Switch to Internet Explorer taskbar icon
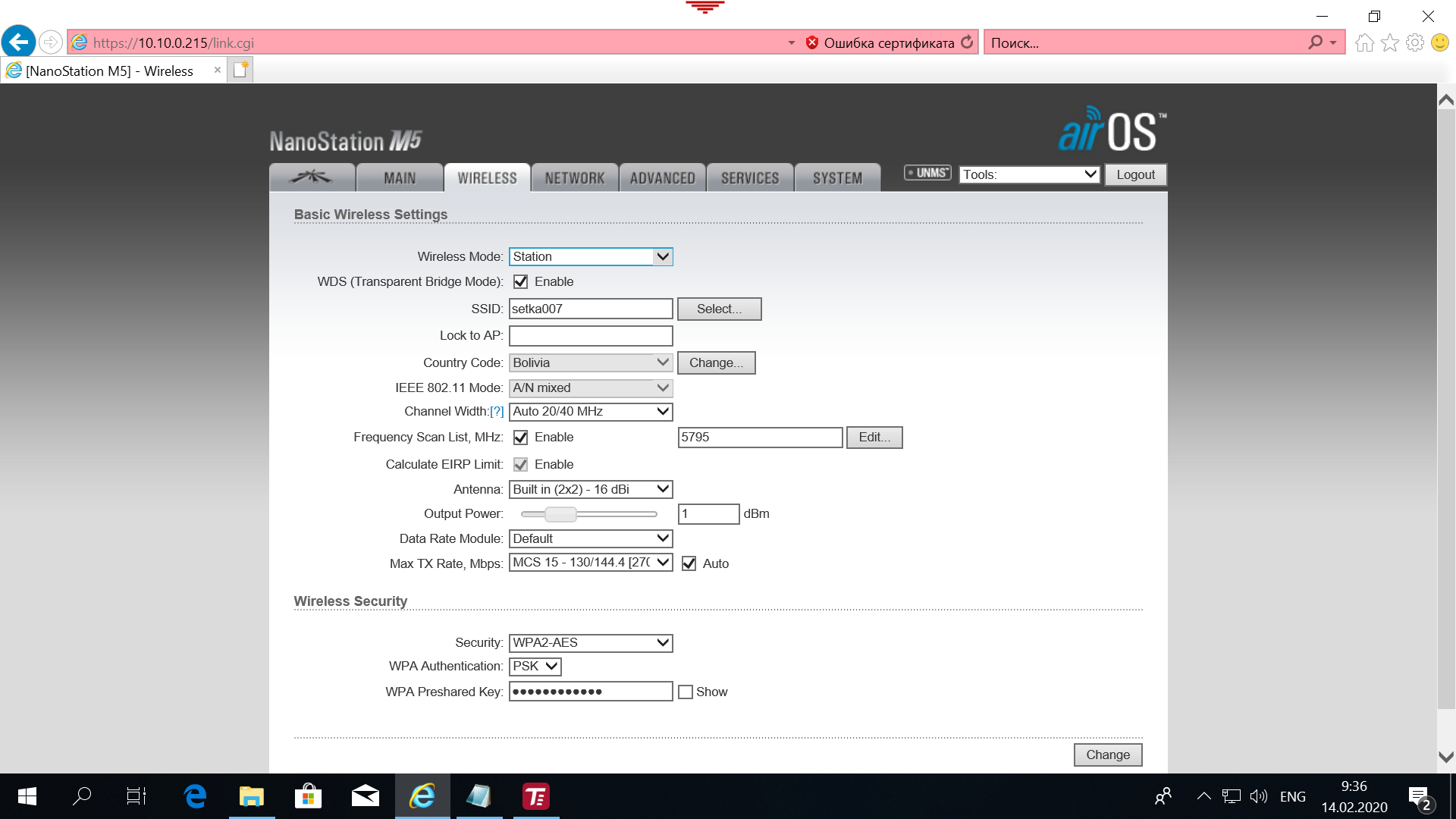 pyautogui.click(x=422, y=796)
